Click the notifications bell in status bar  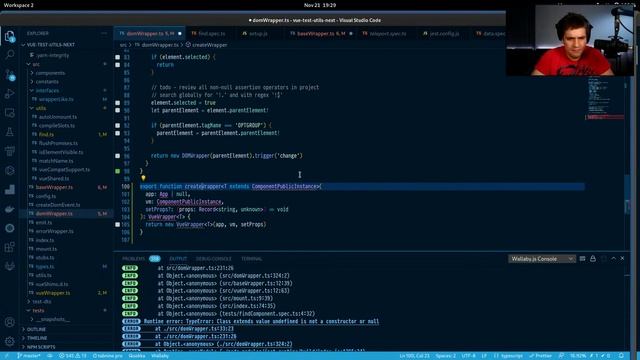coord(621,356)
